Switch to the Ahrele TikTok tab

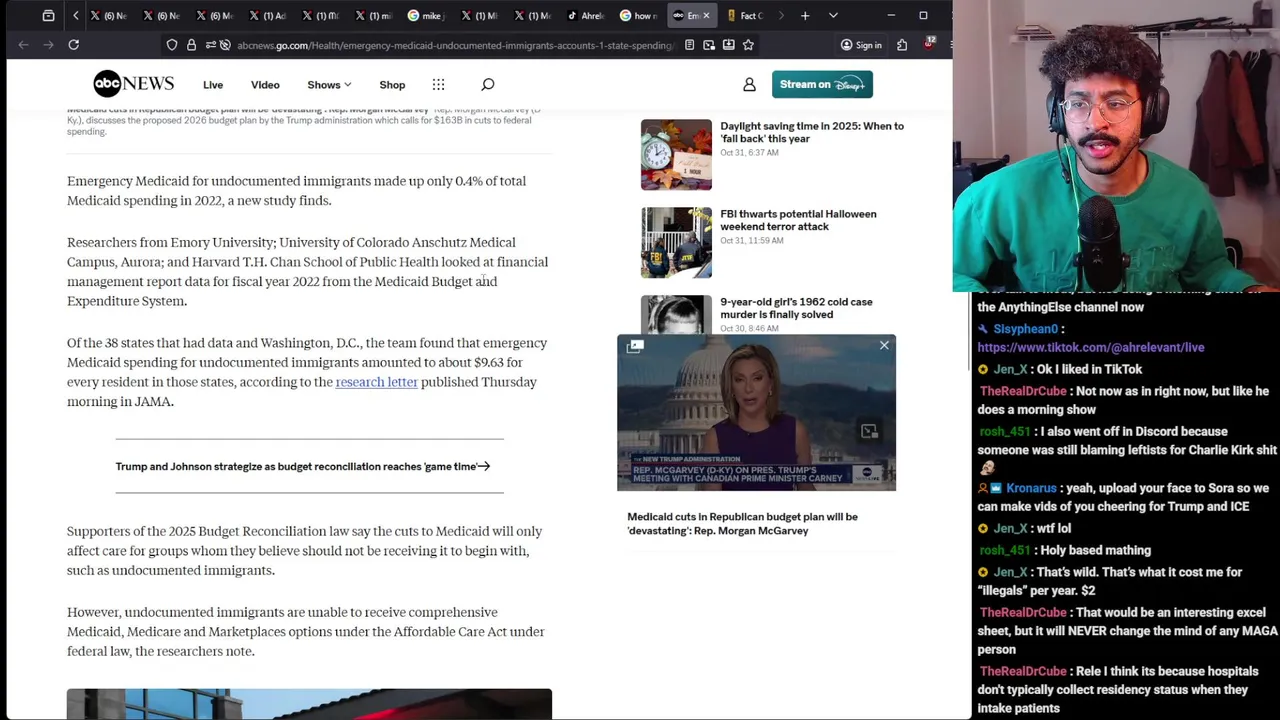[585, 16]
